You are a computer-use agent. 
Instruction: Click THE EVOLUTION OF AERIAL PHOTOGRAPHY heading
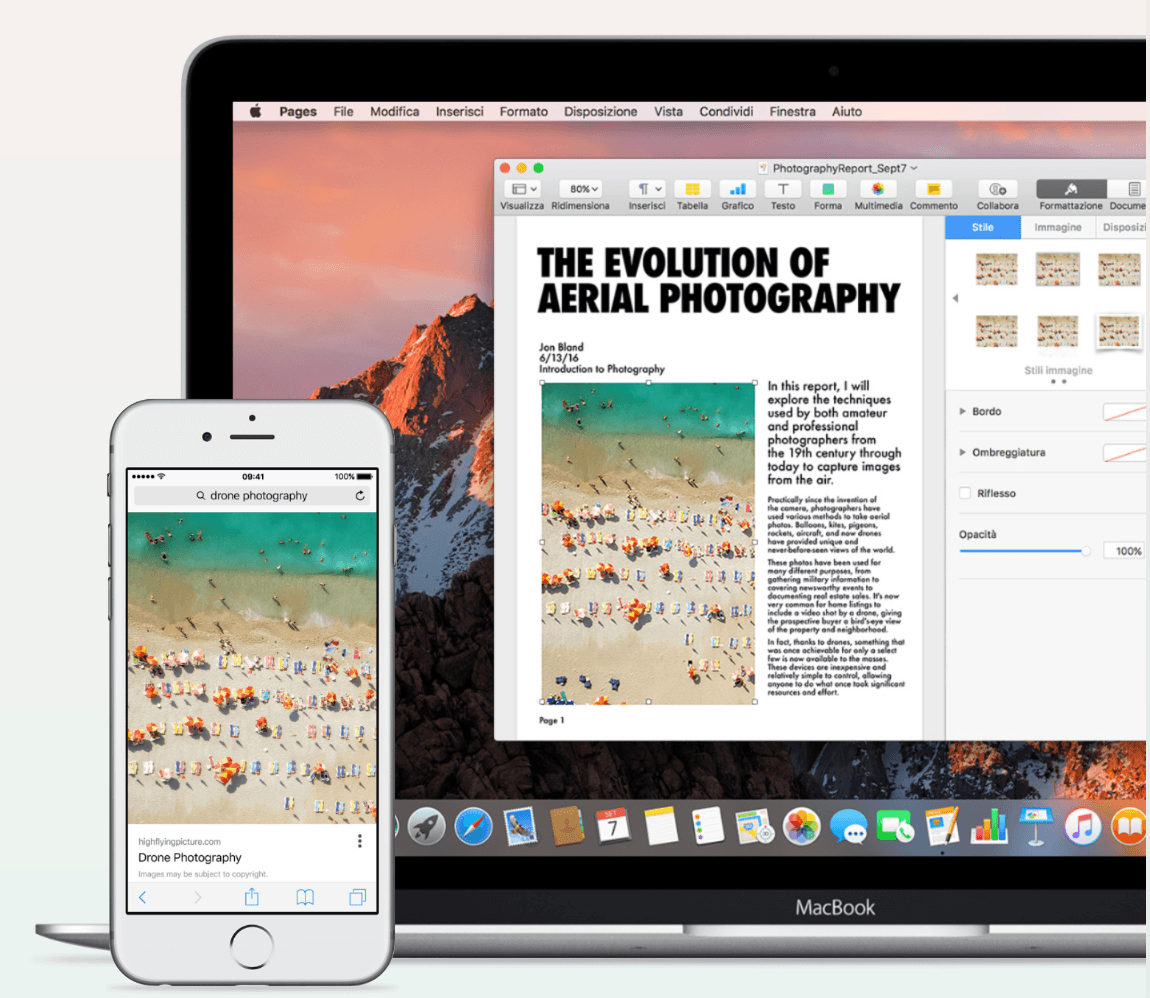pos(719,280)
